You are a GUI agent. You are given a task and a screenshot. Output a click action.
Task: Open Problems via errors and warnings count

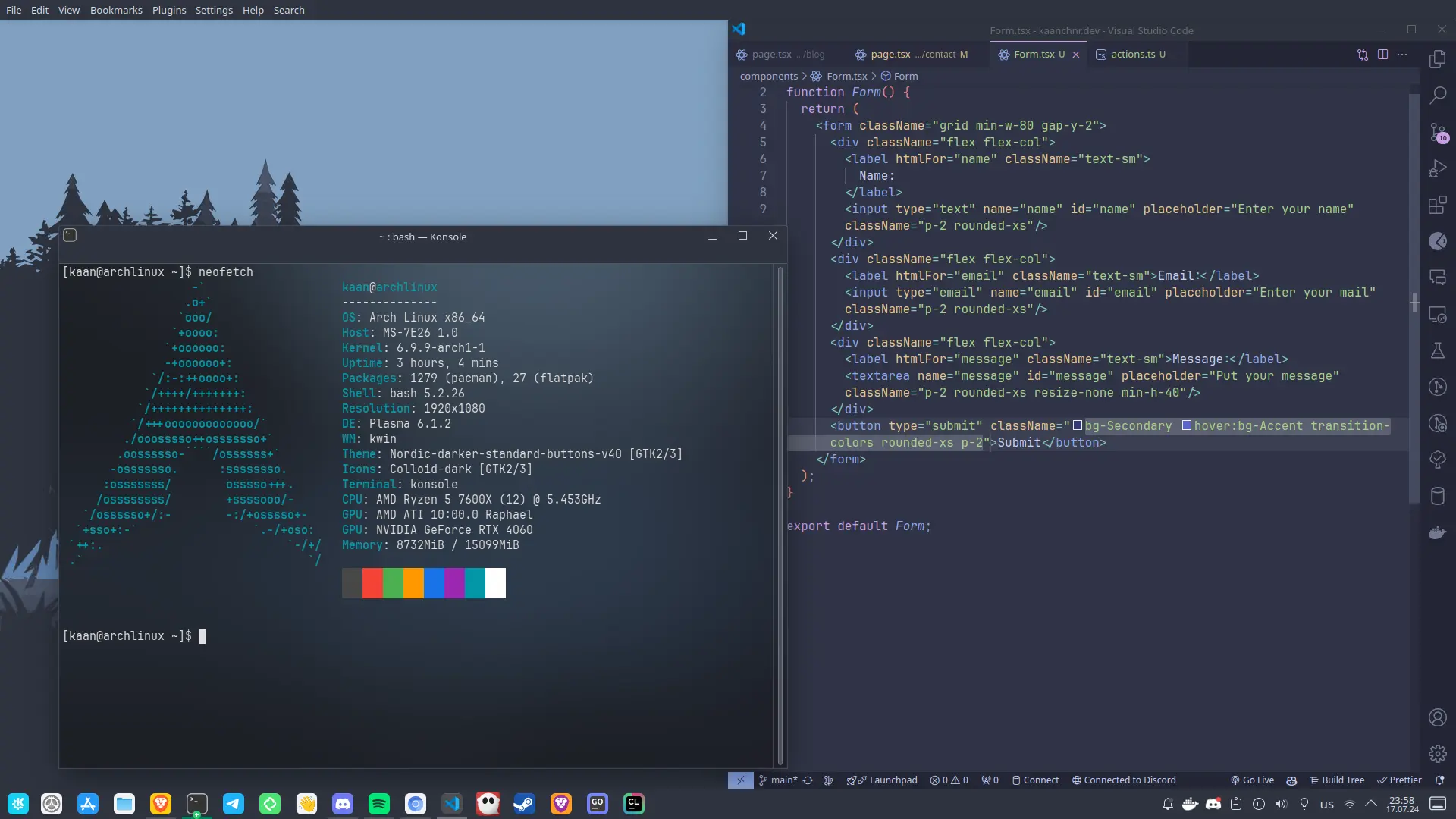coord(949,780)
